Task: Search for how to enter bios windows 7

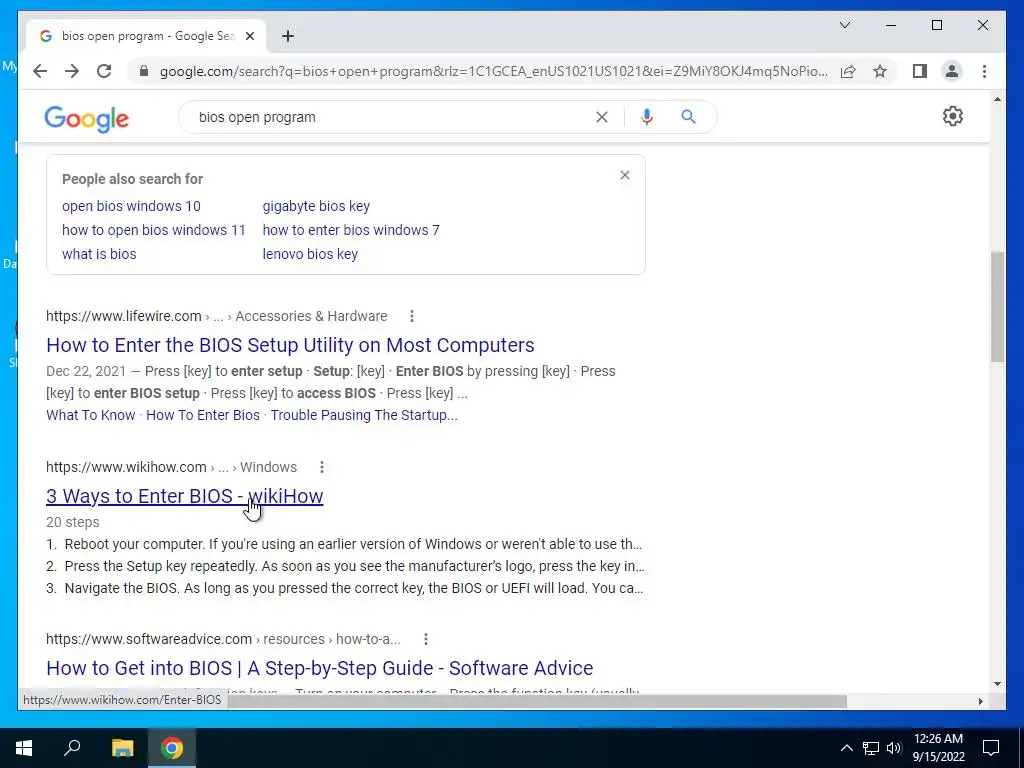Action: (351, 231)
